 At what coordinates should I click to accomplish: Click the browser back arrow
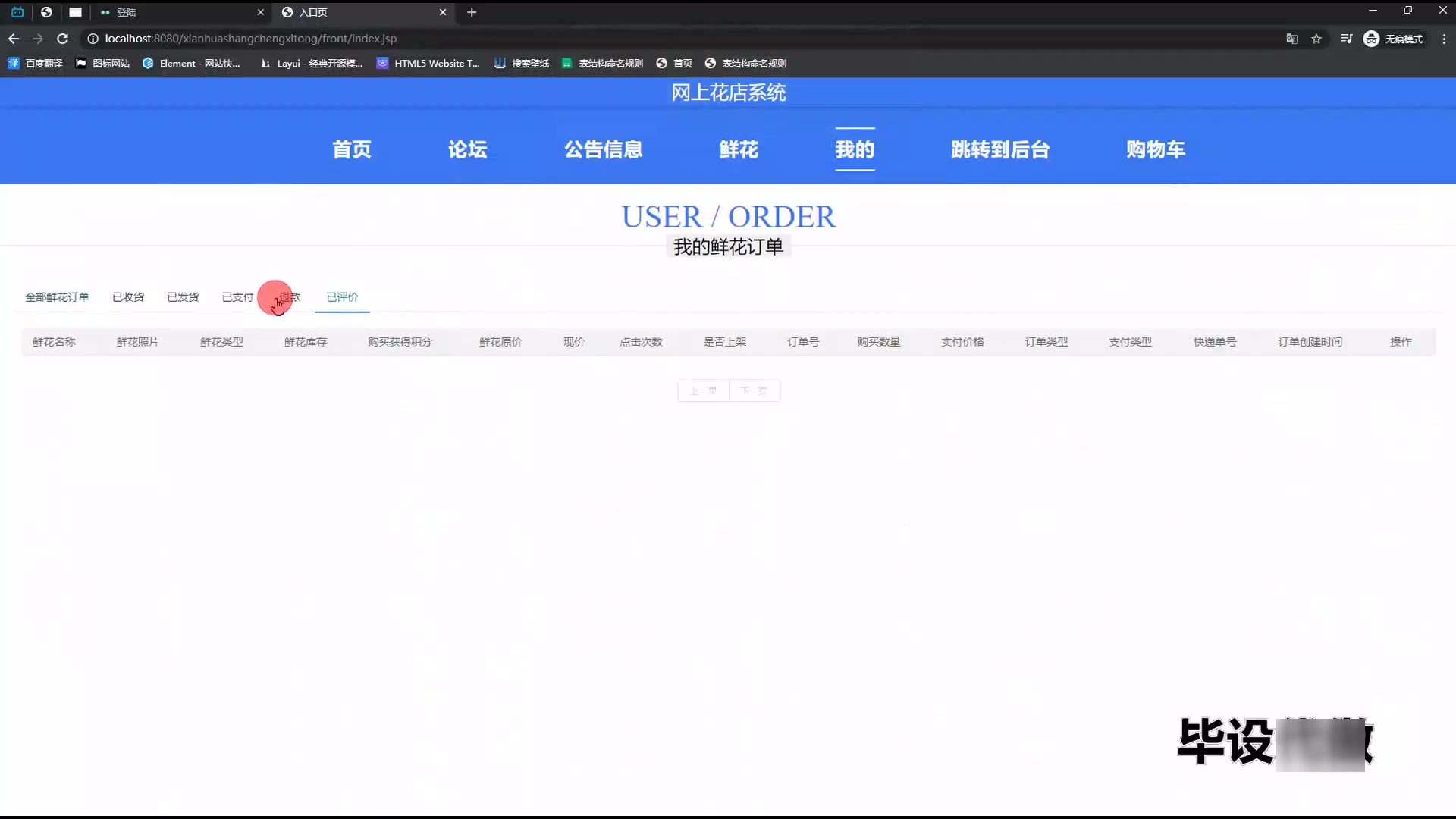pos(14,39)
